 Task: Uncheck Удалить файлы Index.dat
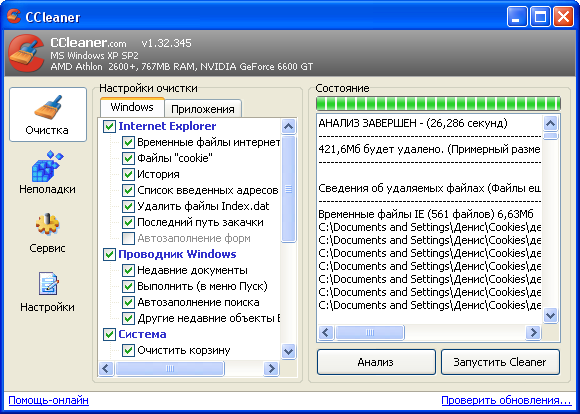(x=128, y=206)
